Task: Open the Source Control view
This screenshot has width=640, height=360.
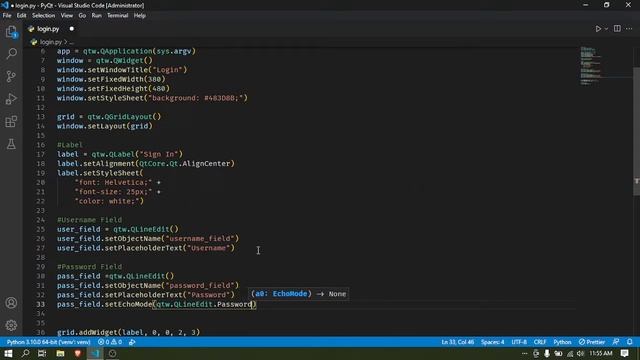Action: [11, 76]
